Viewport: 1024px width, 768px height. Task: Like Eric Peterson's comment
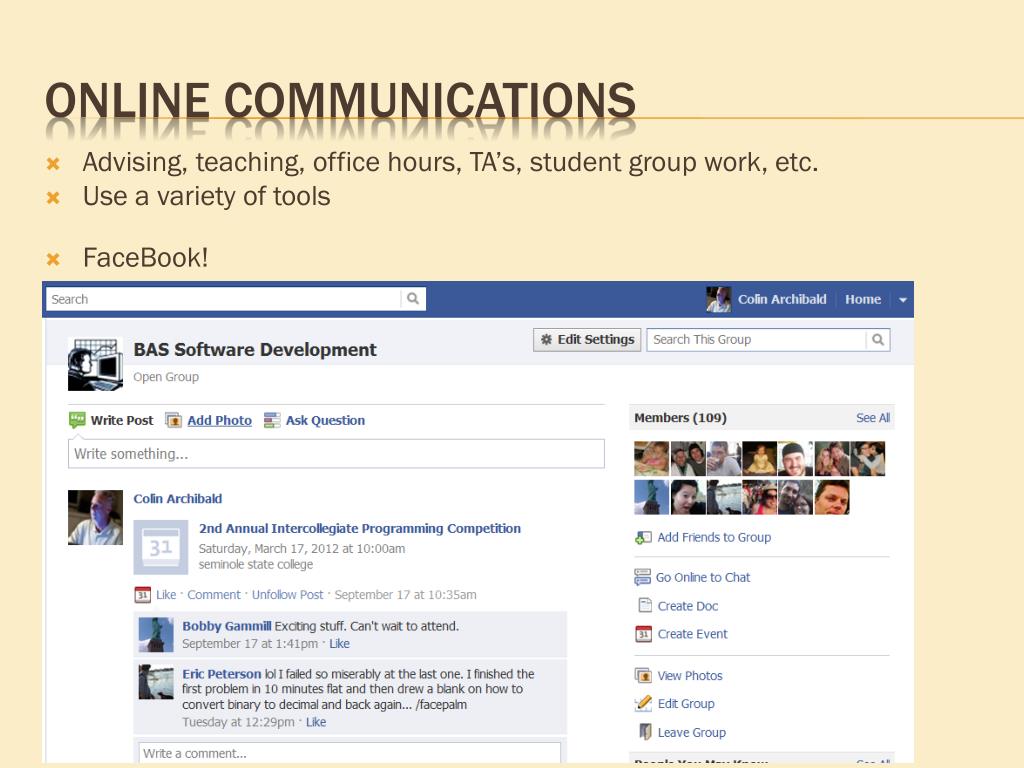click(316, 722)
